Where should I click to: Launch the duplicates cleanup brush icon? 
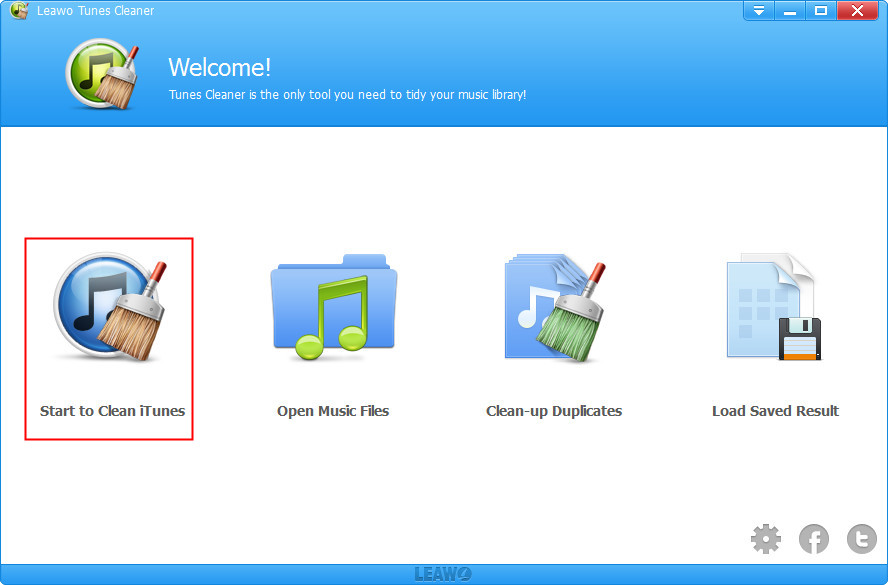[x=554, y=307]
